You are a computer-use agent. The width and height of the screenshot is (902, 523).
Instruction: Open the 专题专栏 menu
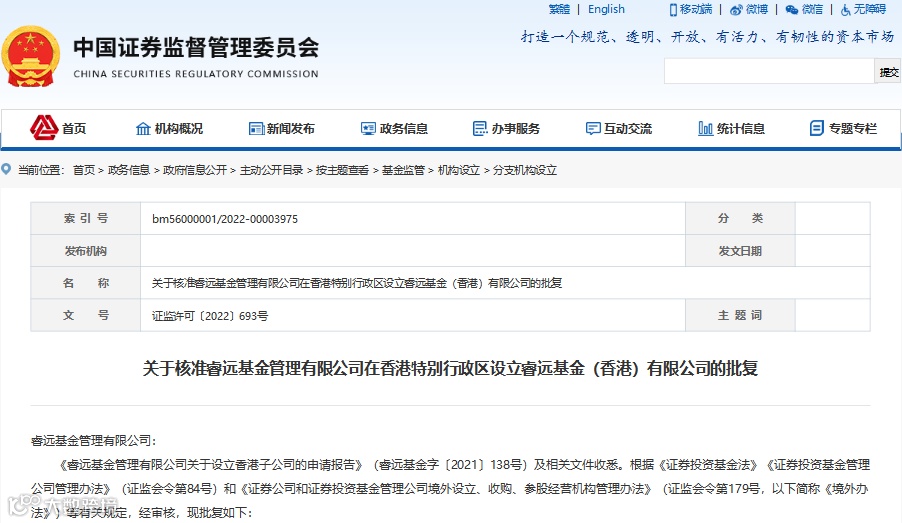click(x=853, y=129)
